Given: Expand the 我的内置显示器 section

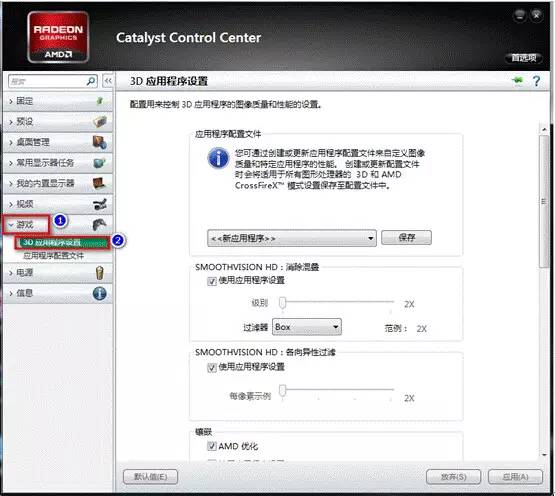Looking at the screenshot, I should click(57, 183).
